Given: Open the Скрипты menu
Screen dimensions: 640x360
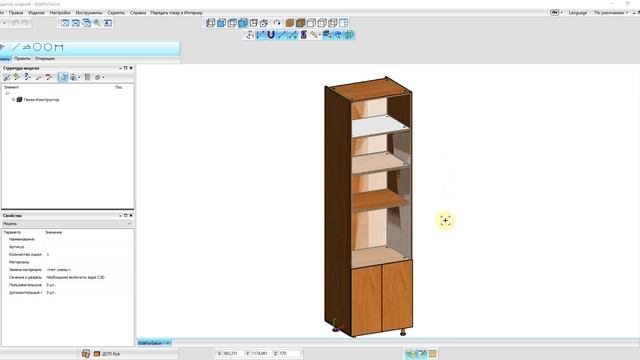Looking at the screenshot, I should (x=116, y=13).
